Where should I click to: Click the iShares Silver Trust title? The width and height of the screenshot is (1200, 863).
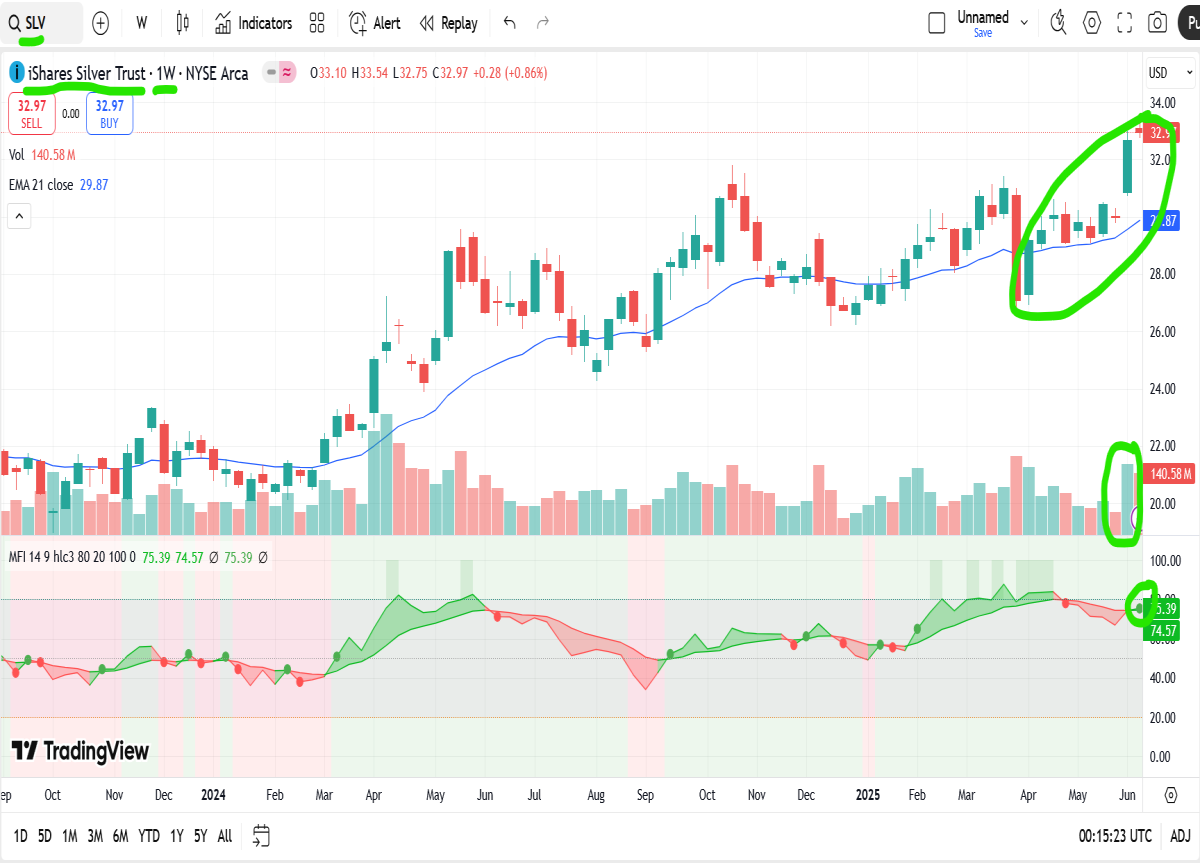tap(87, 73)
